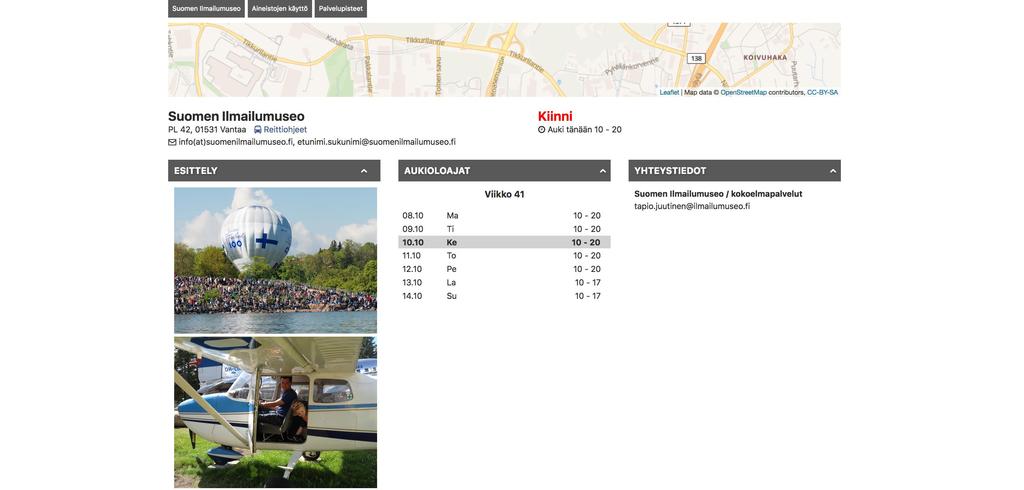Click the Auki tänään 10 - 20 text
The height and width of the screenshot is (490, 1024).
point(584,130)
